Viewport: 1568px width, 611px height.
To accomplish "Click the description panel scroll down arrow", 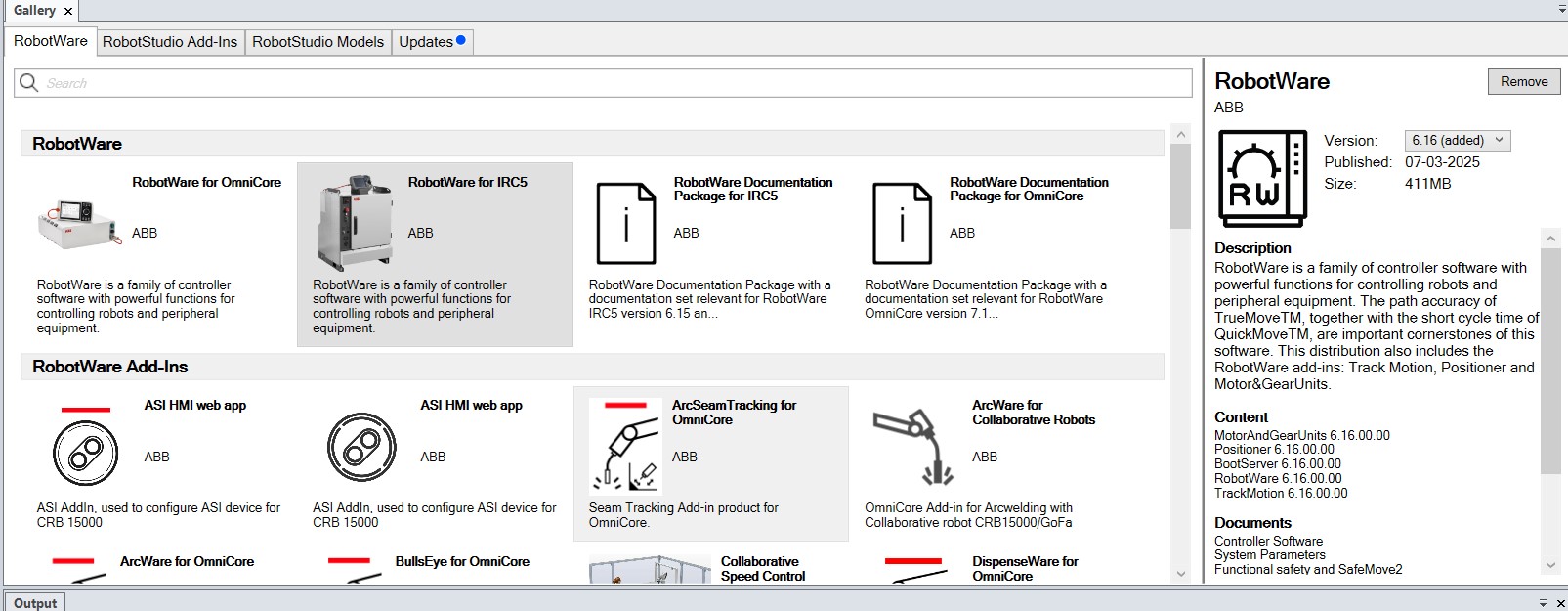I will [1550, 565].
